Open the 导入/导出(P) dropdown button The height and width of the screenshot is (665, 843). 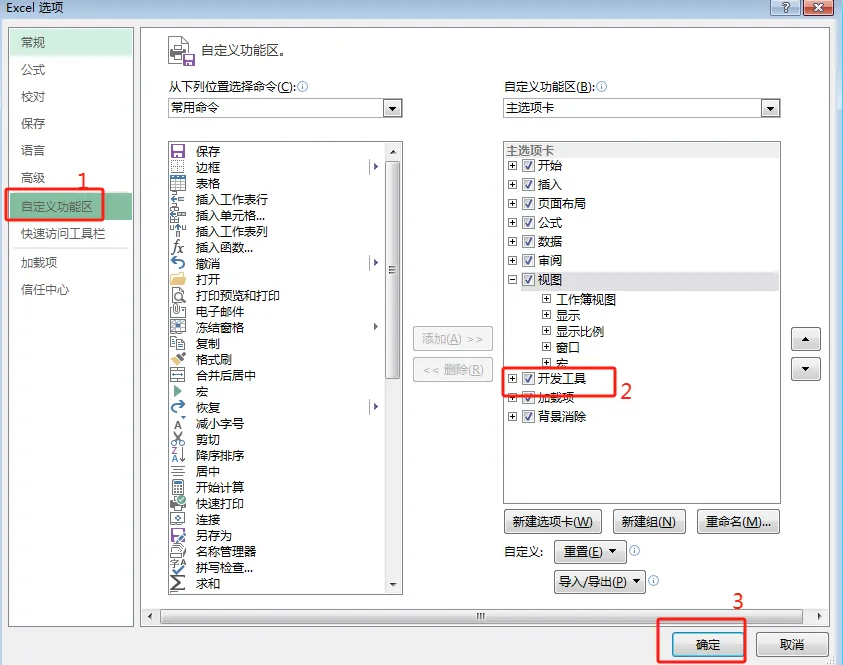[599, 582]
